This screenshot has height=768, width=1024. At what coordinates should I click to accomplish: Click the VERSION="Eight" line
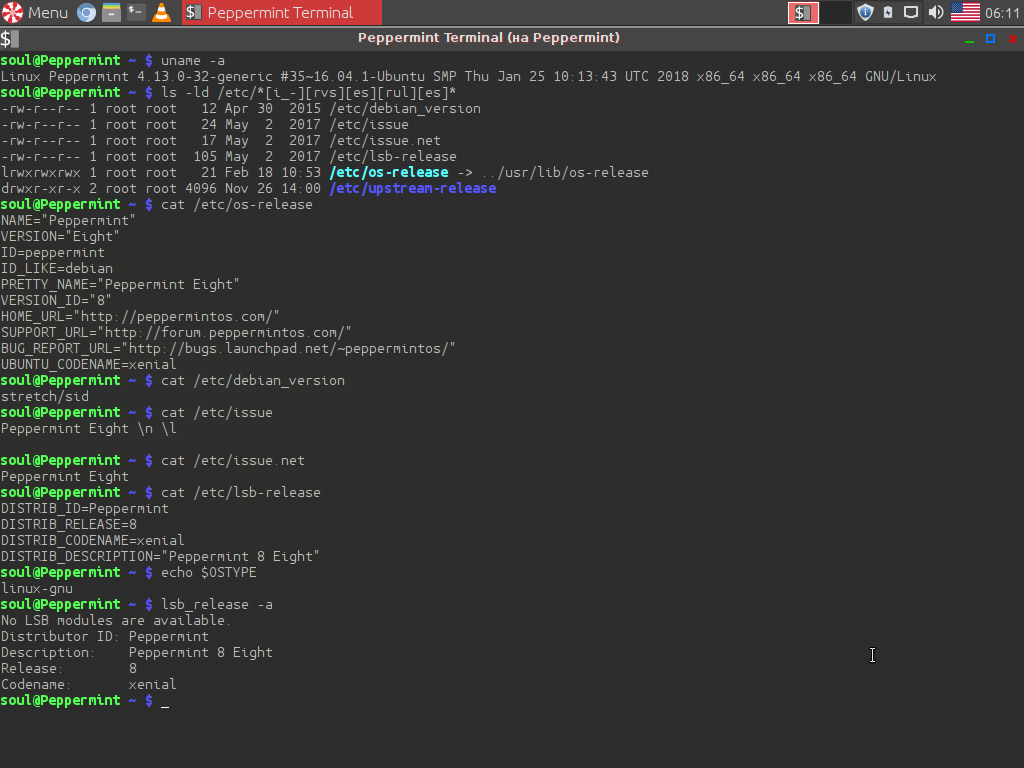coord(60,236)
